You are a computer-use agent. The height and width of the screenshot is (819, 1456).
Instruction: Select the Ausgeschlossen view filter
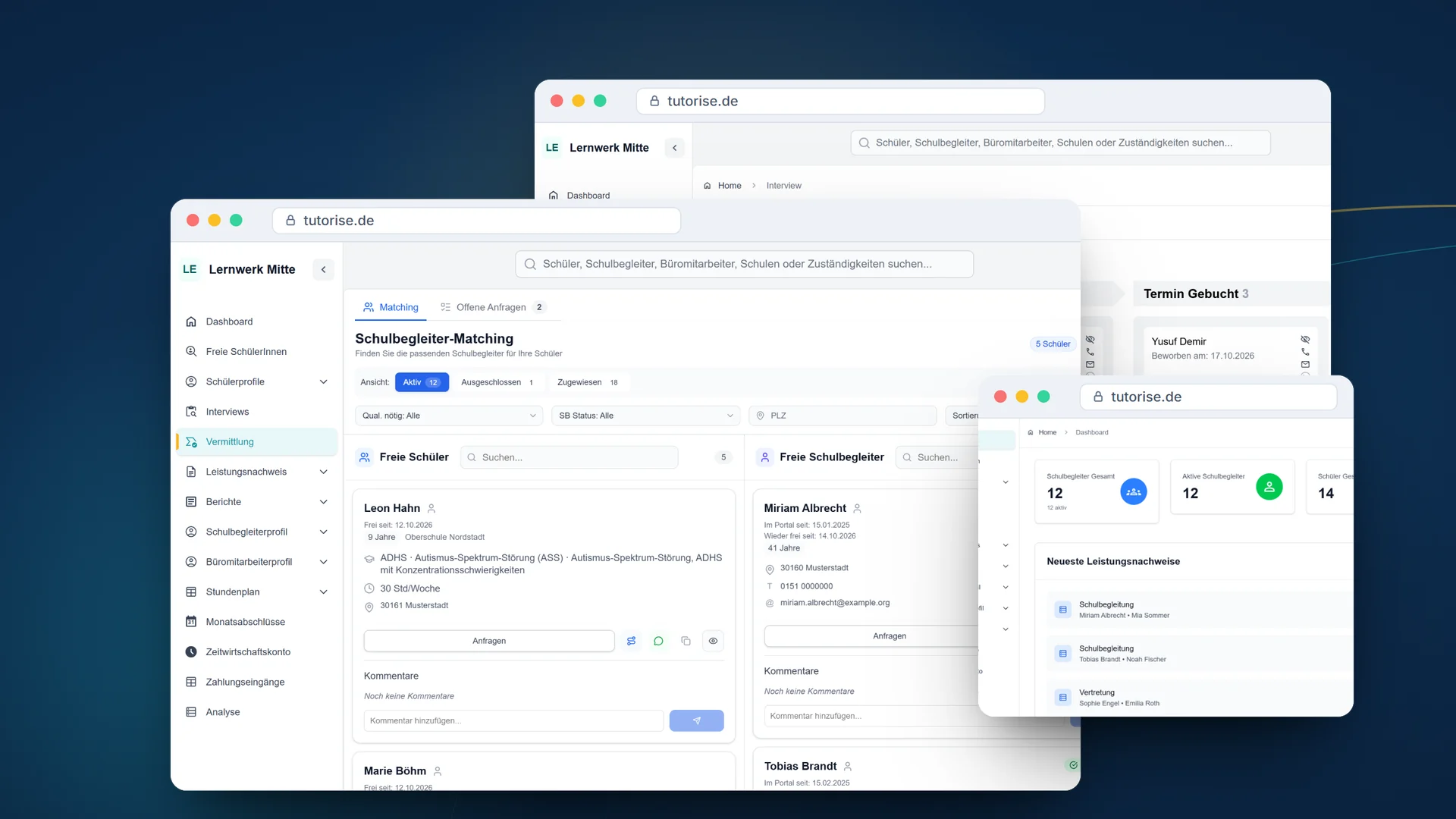coord(498,382)
